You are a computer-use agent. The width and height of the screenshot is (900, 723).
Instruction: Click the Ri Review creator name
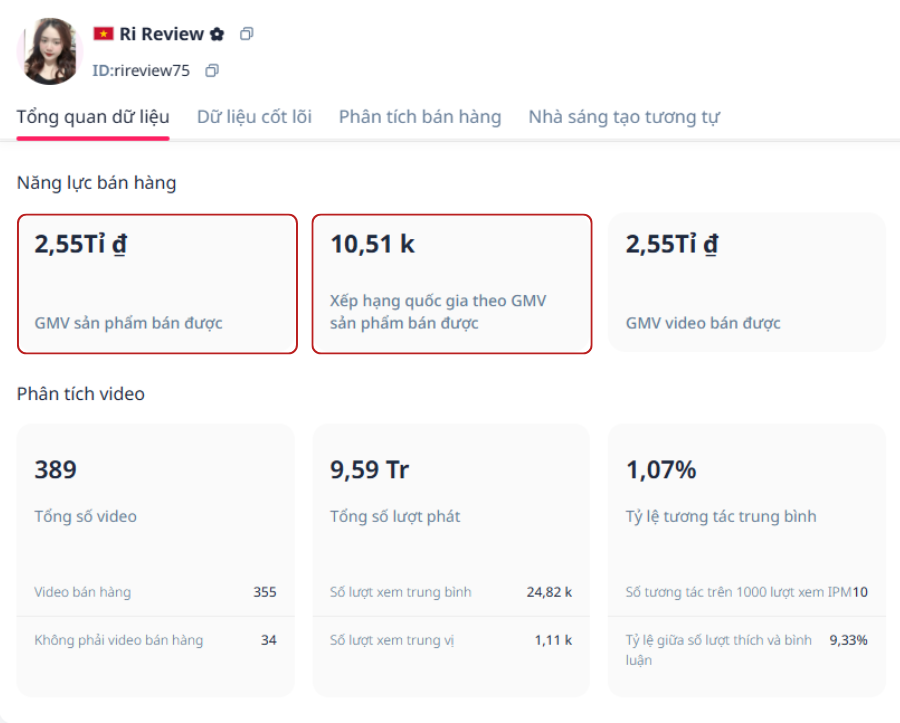tap(162, 34)
